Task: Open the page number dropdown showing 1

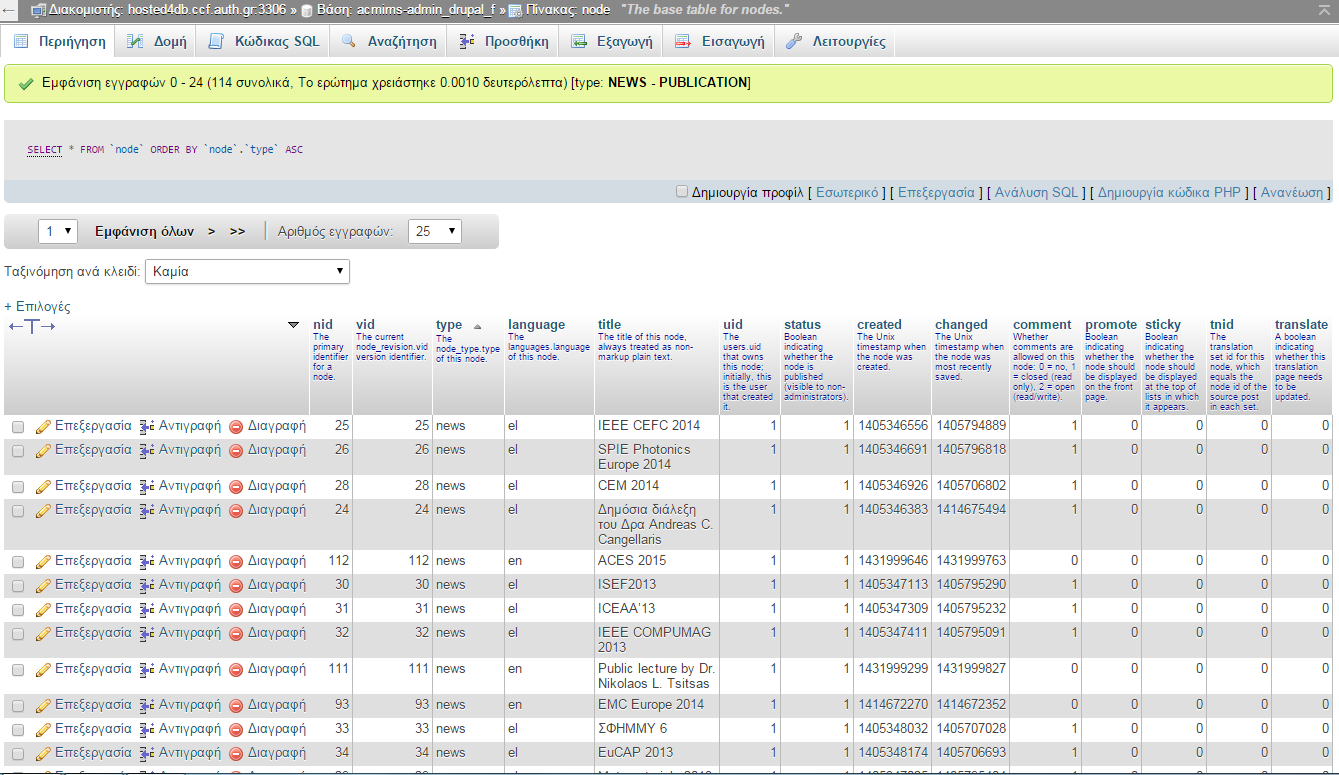Action: 58,231
